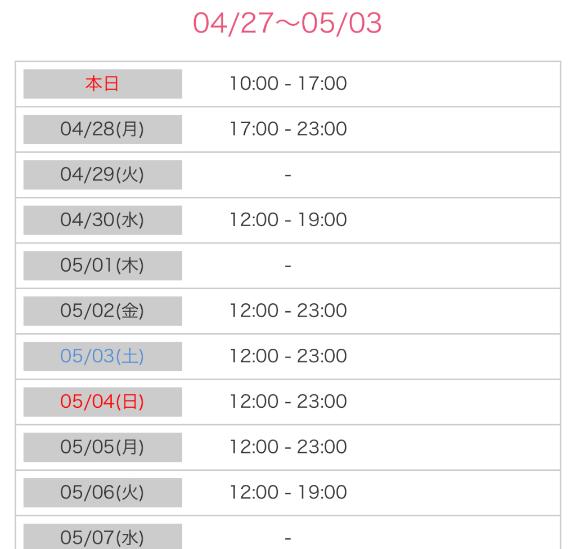Click 05/03's 12:00 - 23:00 time slot
Screen dimensions: 576x549
point(288,356)
